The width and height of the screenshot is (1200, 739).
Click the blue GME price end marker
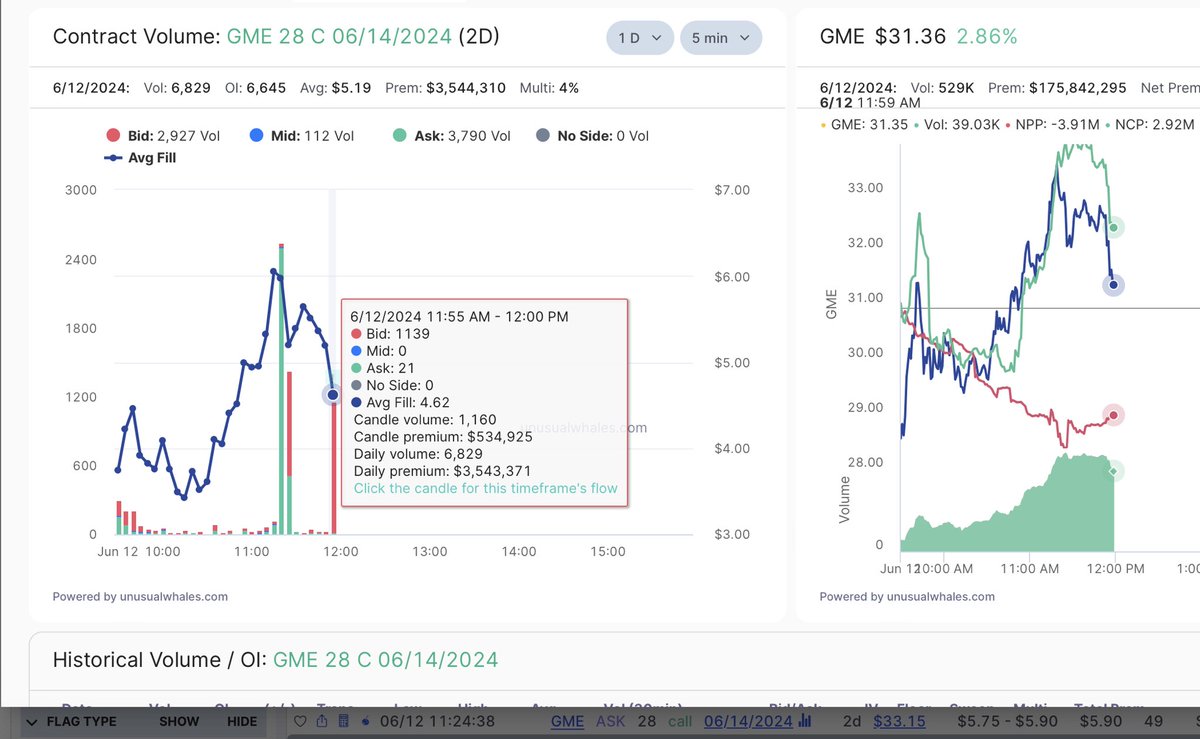tap(1114, 285)
